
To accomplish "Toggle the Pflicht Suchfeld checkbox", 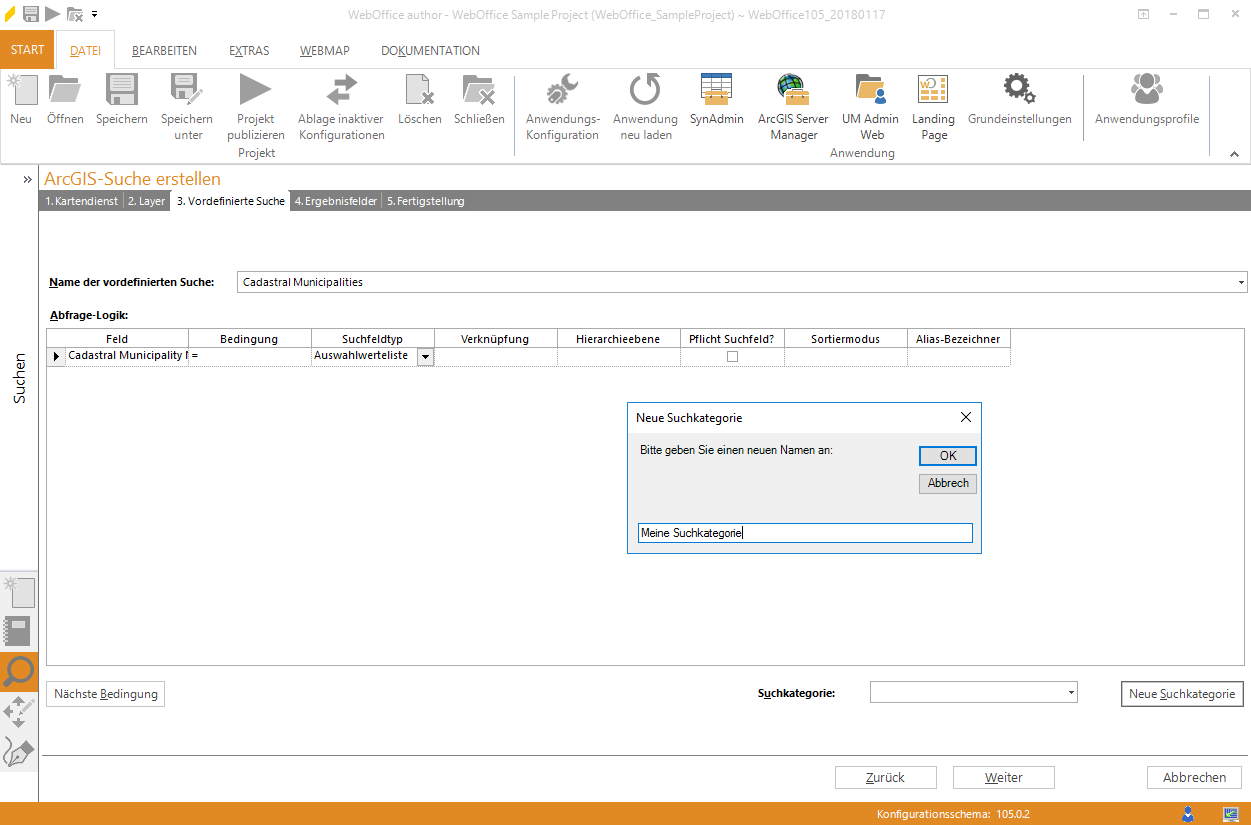I will click(732, 356).
